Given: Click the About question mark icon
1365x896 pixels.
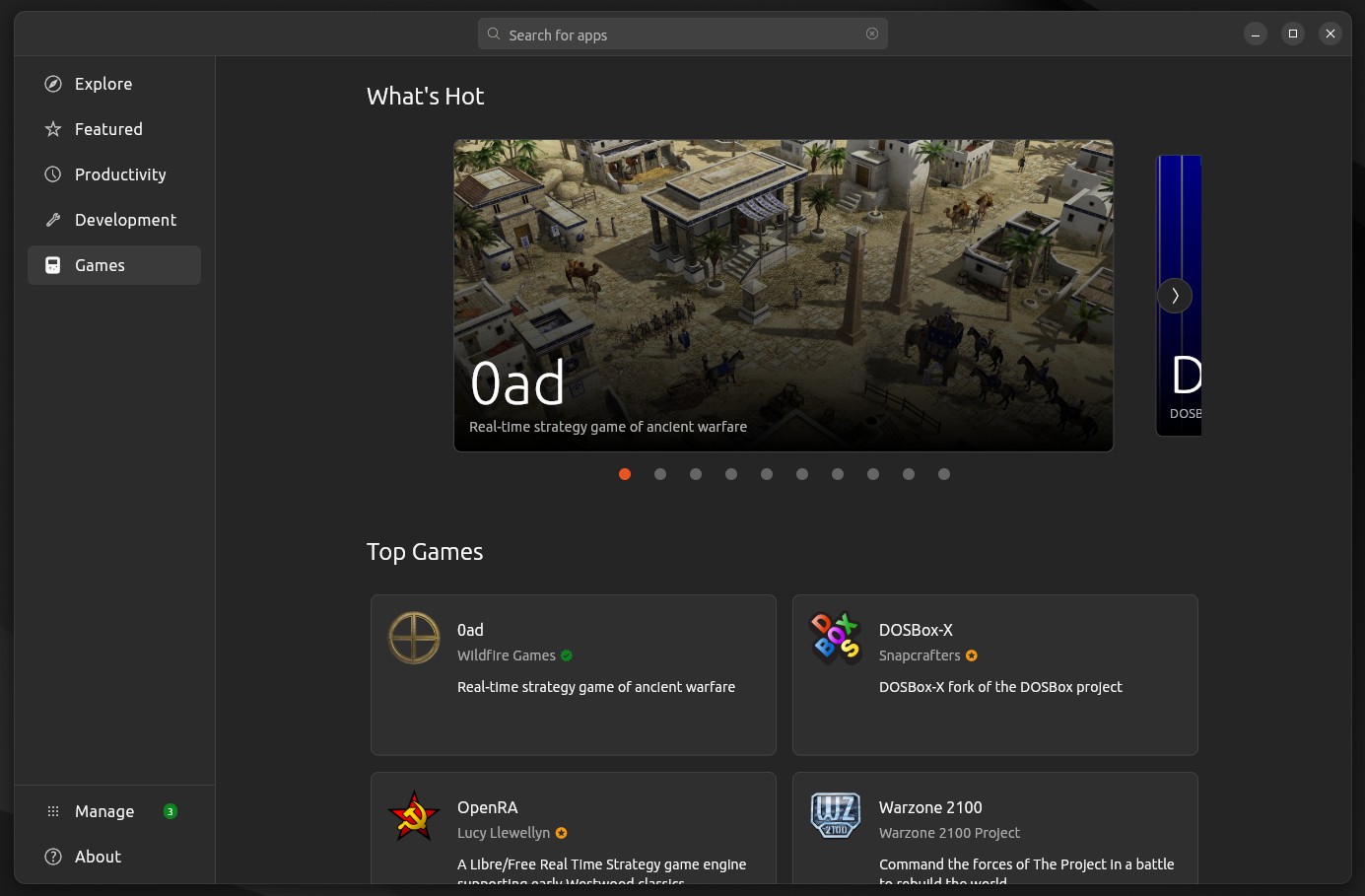Looking at the screenshot, I should [x=53, y=857].
